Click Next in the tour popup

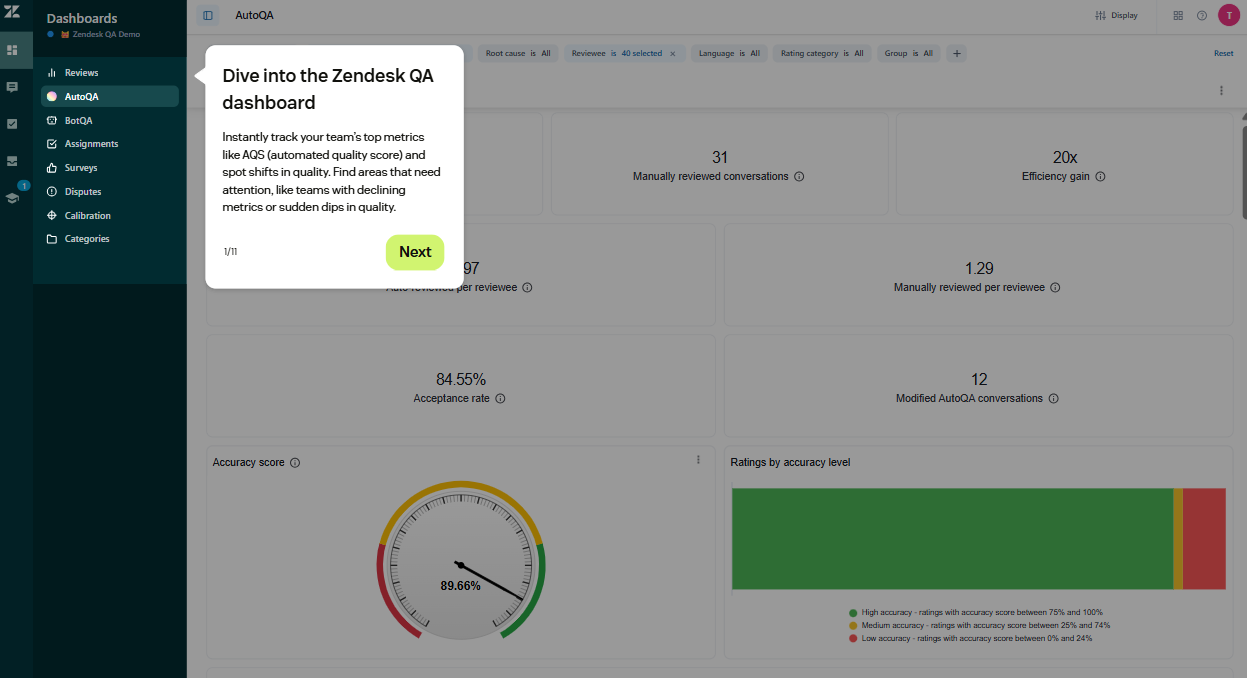(x=415, y=252)
